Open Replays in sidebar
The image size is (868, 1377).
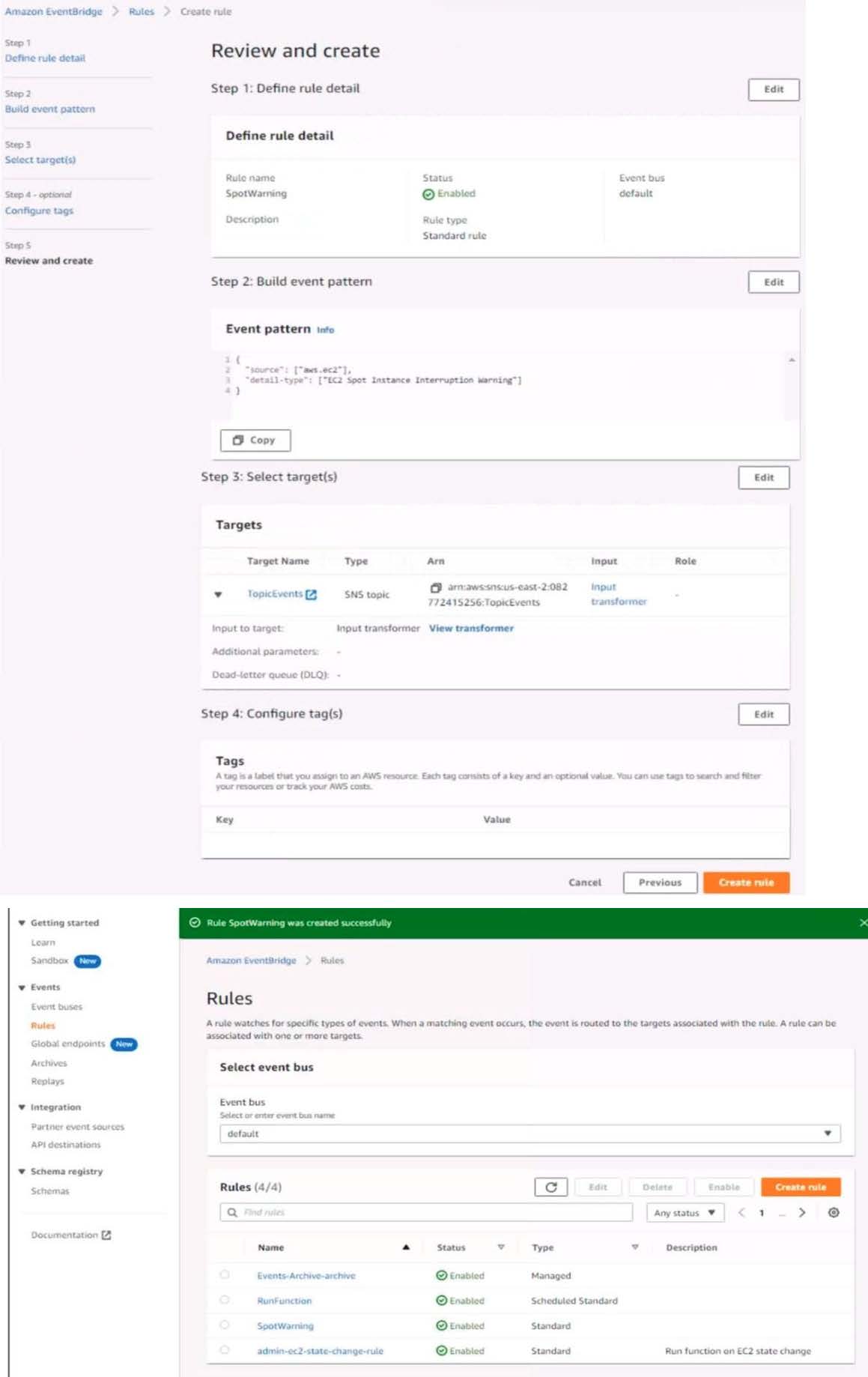pos(47,1081)
